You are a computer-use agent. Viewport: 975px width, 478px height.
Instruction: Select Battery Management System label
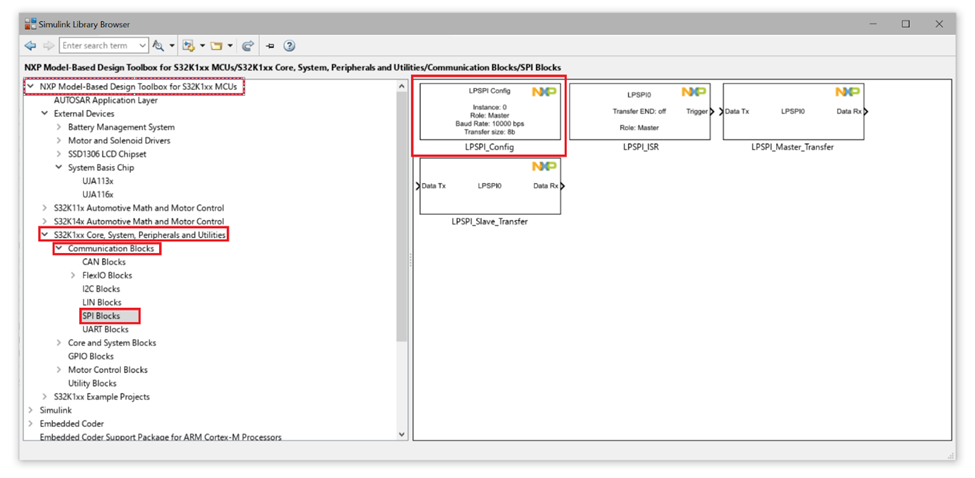tap(121, 127)
